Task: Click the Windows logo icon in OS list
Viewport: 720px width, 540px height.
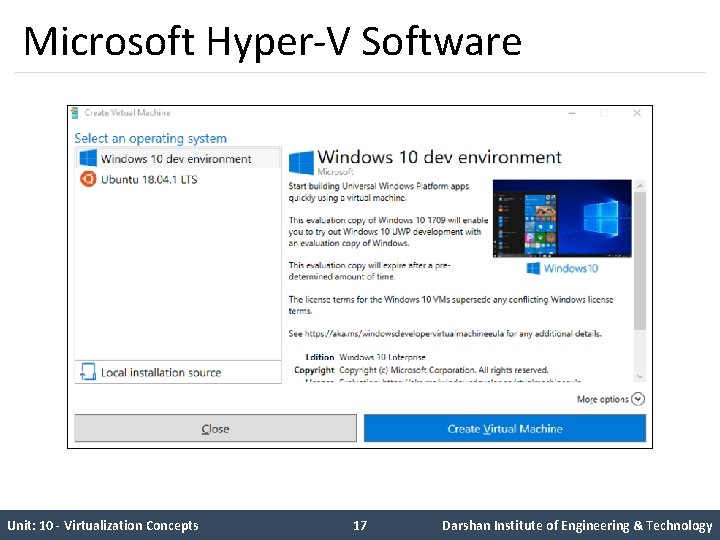Action: [88, 158]
